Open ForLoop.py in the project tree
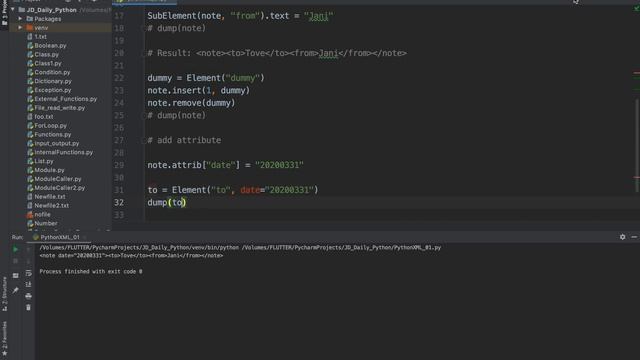 47,126
